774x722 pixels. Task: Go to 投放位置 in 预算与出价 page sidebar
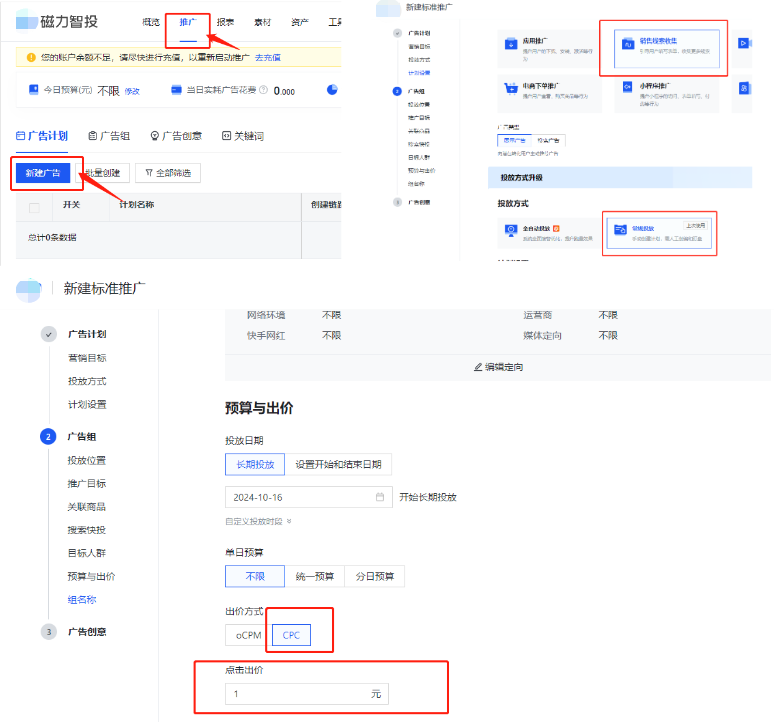pyautogui.click(x=86, y=460)
